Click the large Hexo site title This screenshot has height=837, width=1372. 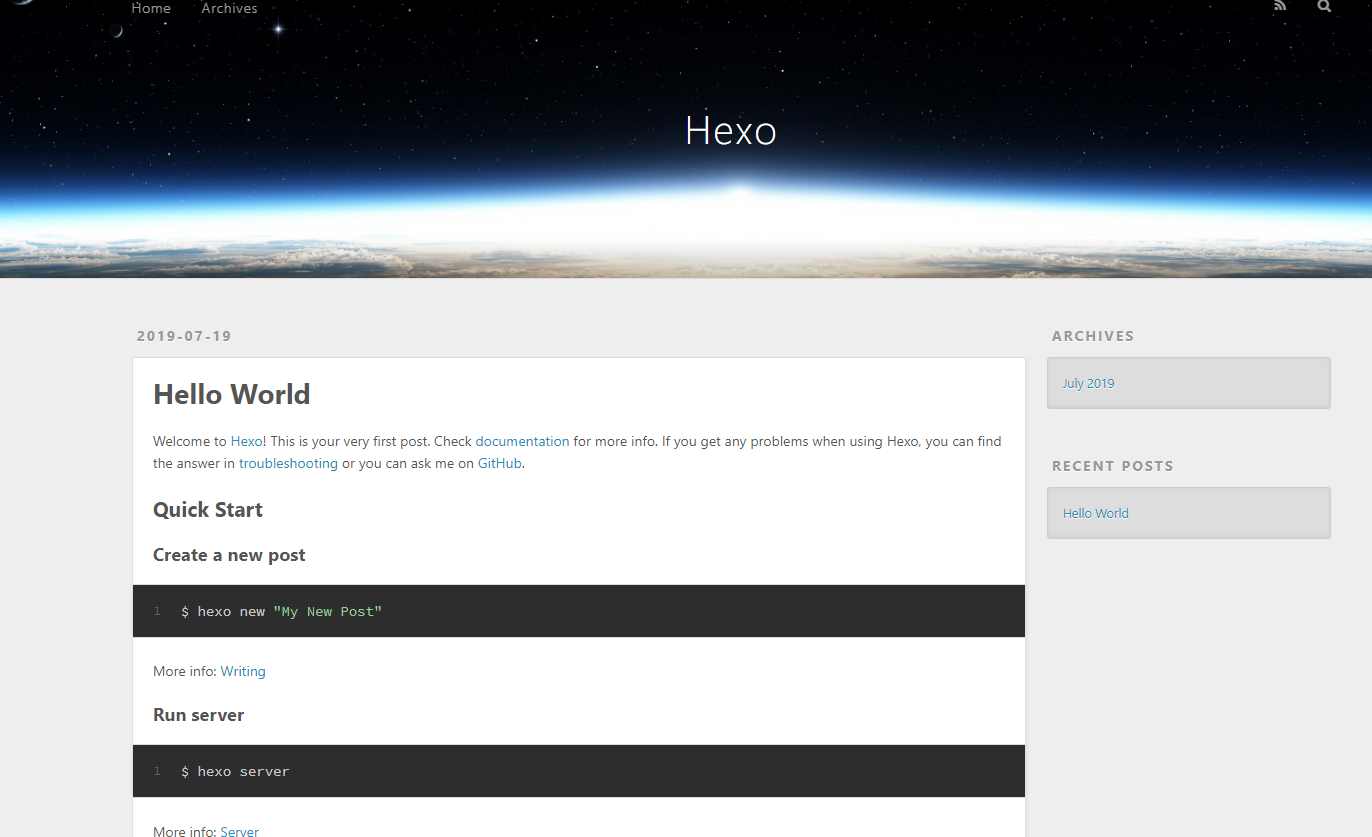(730, 131)
